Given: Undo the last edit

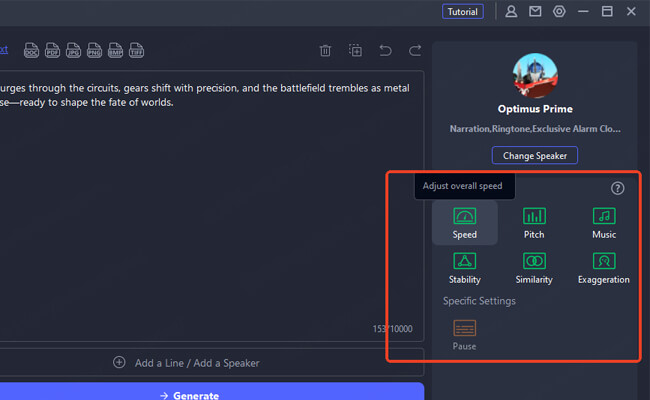Looking at the screenshot, I should coord(385,50).
